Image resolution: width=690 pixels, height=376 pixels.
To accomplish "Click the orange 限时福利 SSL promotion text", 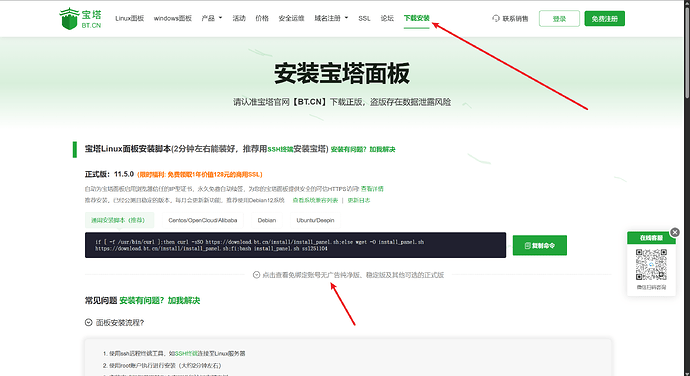I will point(200,174).
